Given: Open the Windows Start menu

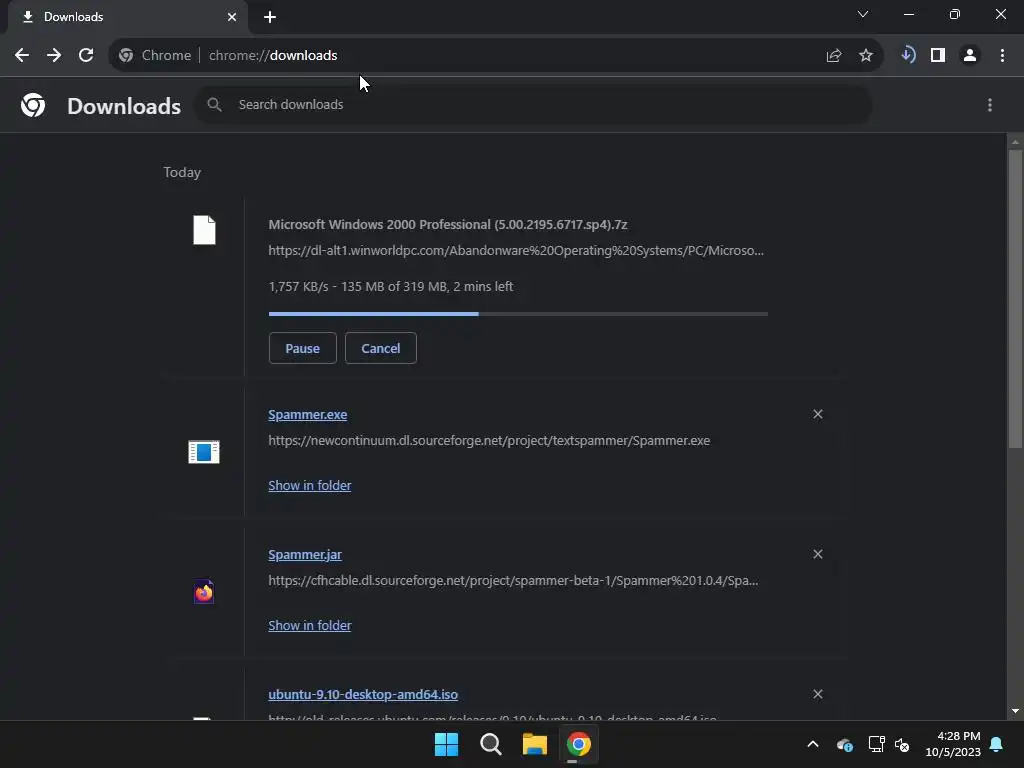Looking at the screenshot, I should [447, 744].
